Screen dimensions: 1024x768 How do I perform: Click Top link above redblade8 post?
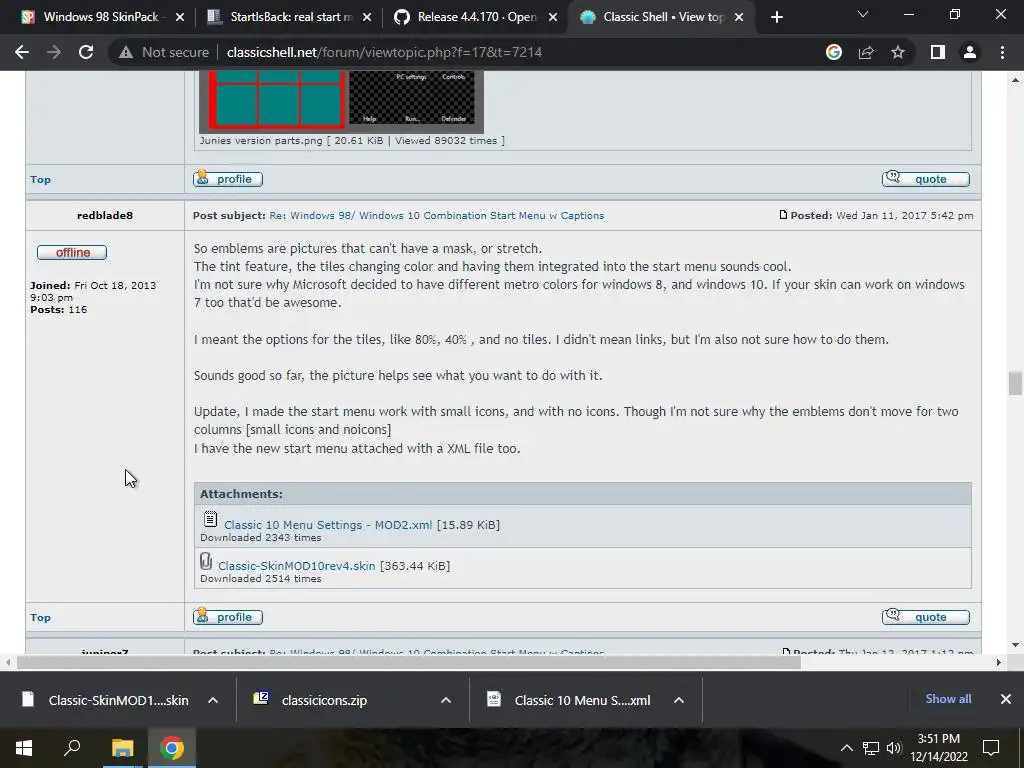tap(40, 180)
